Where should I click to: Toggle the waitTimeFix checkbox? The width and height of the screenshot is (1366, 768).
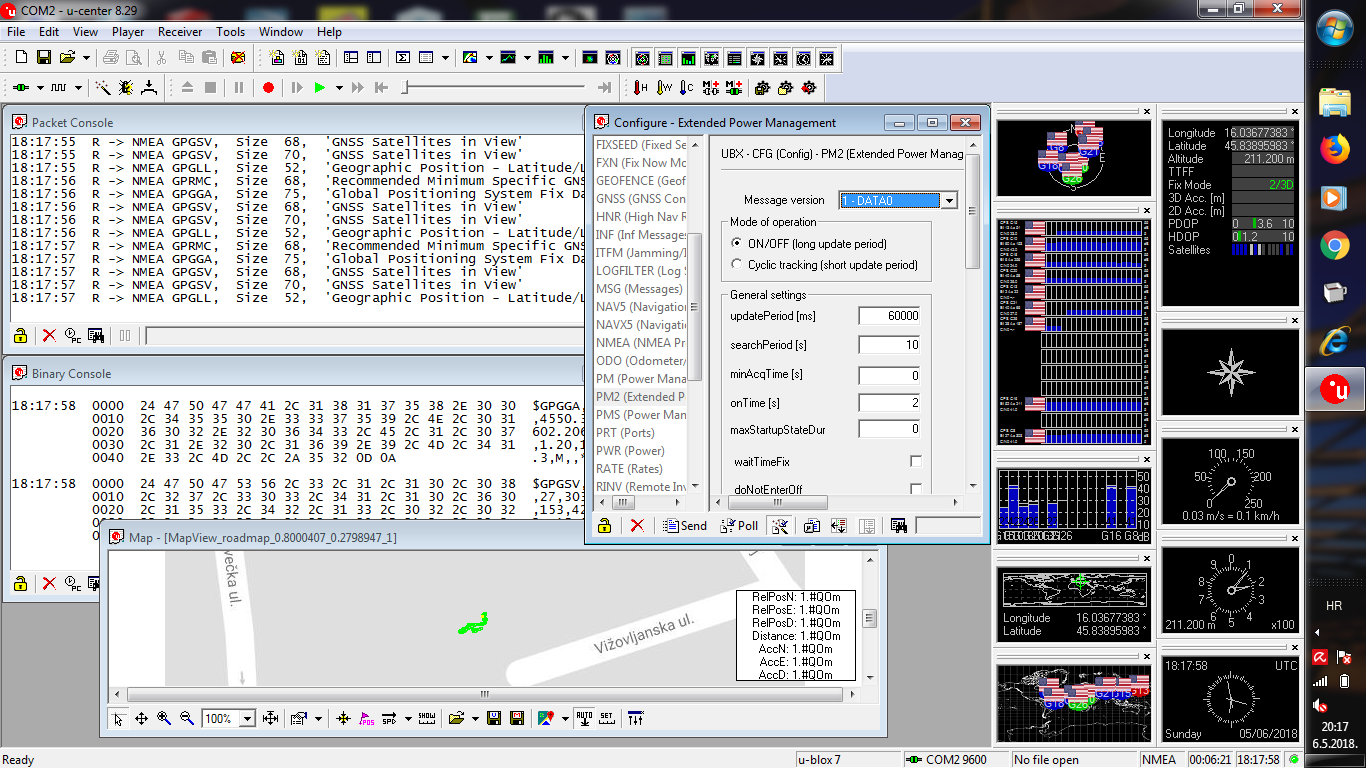[915, 461]
